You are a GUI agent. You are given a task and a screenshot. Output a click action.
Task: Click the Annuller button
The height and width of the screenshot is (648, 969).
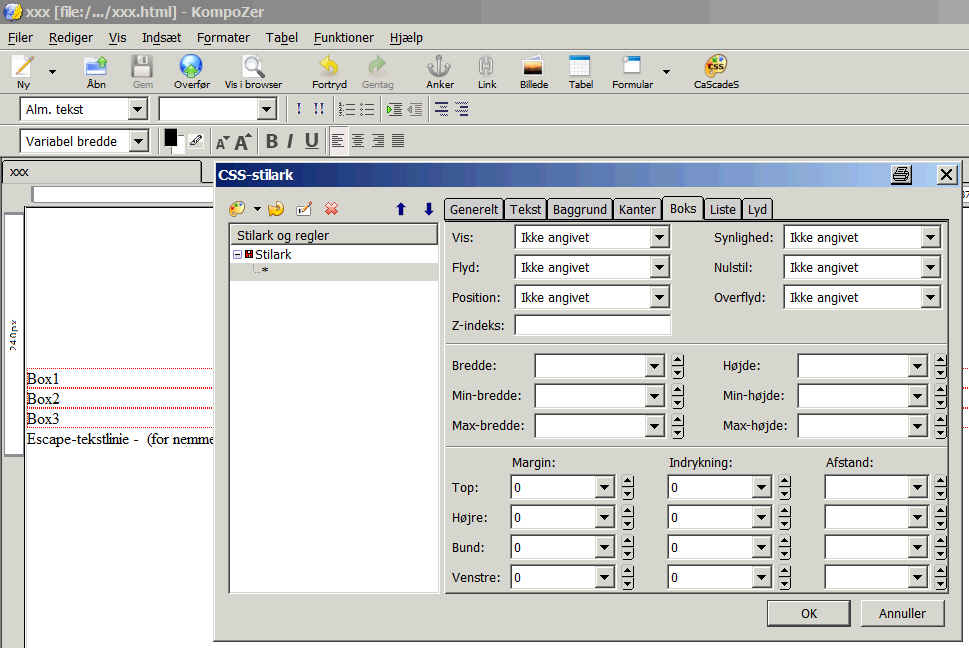[x=901, y=613]
